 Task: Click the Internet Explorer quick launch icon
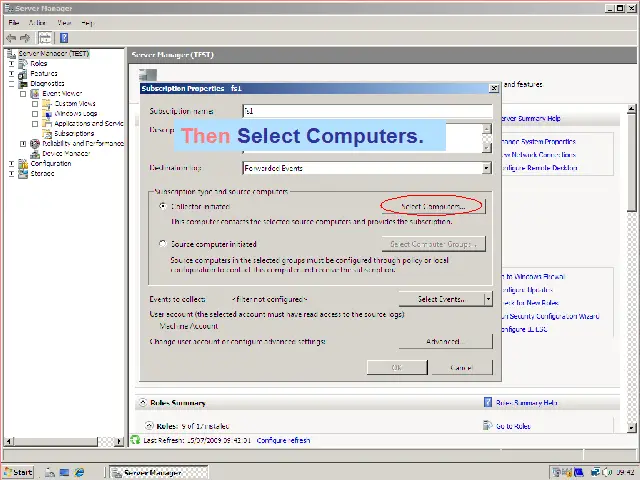click(79, 472)
